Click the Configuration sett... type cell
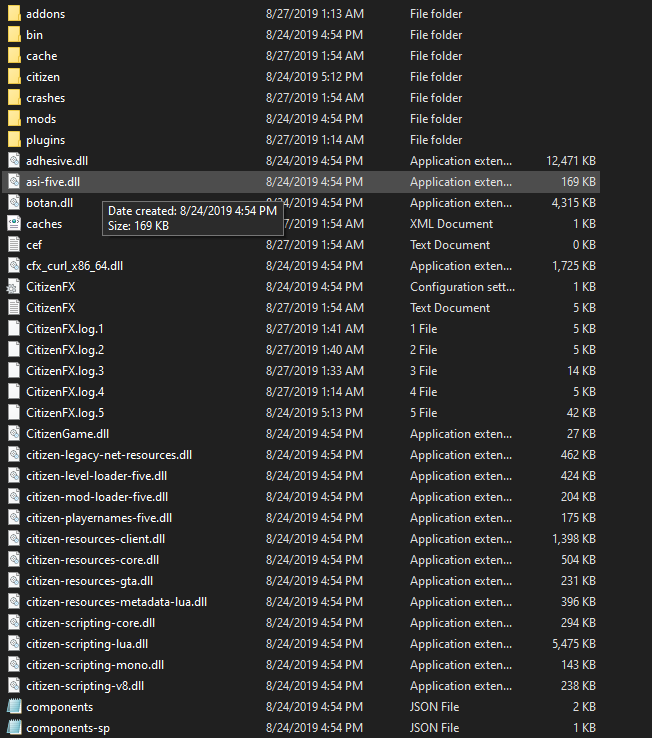 (462, 287)
